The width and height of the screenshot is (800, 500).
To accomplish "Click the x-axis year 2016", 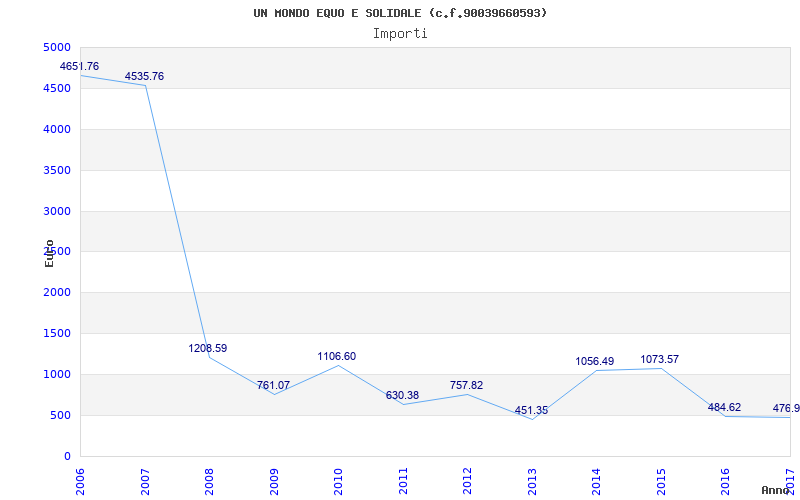I will pyautogui.click(x=726, y=482).
